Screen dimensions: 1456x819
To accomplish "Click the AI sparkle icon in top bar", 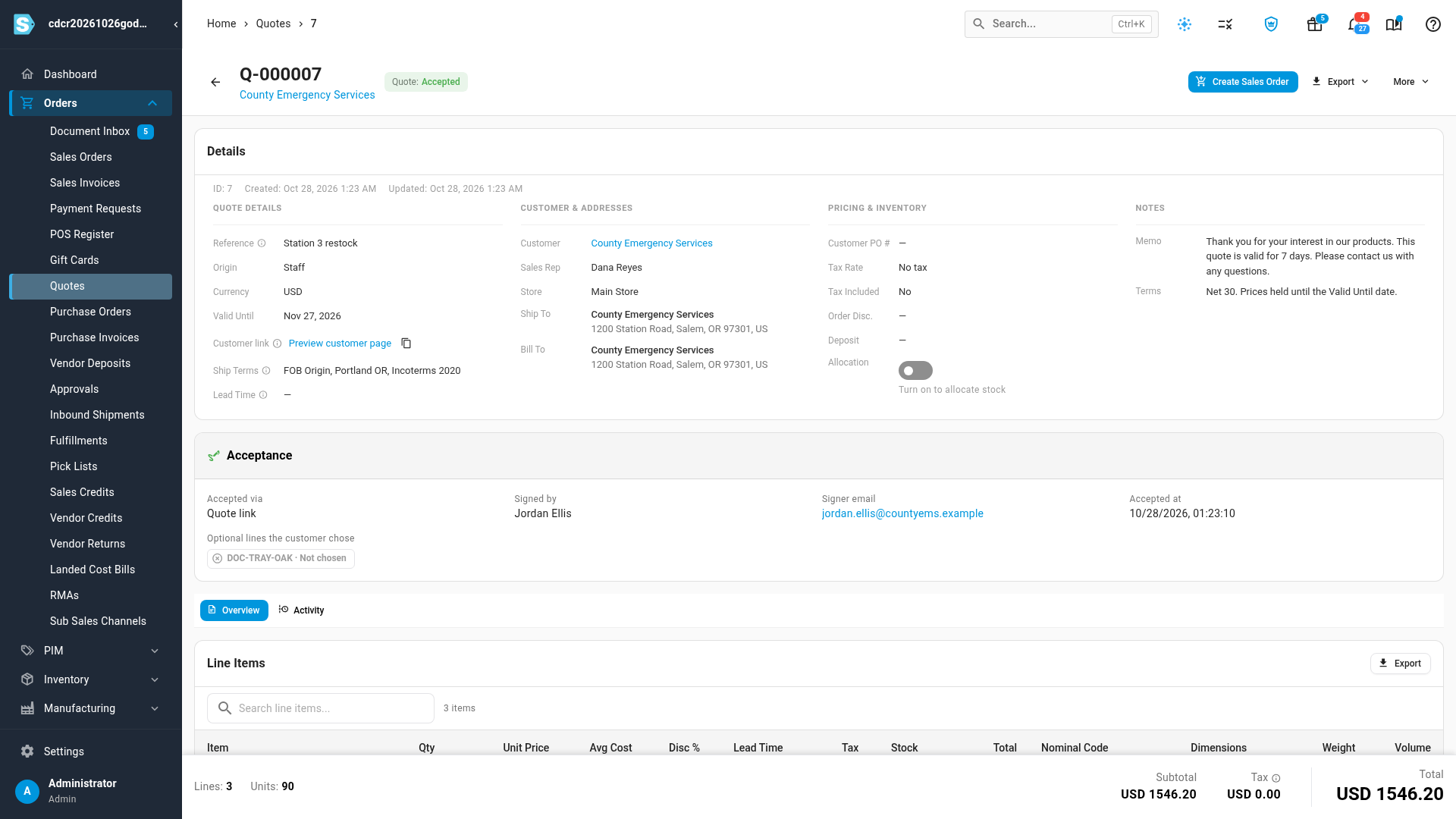I will (x=1185, y=24).
